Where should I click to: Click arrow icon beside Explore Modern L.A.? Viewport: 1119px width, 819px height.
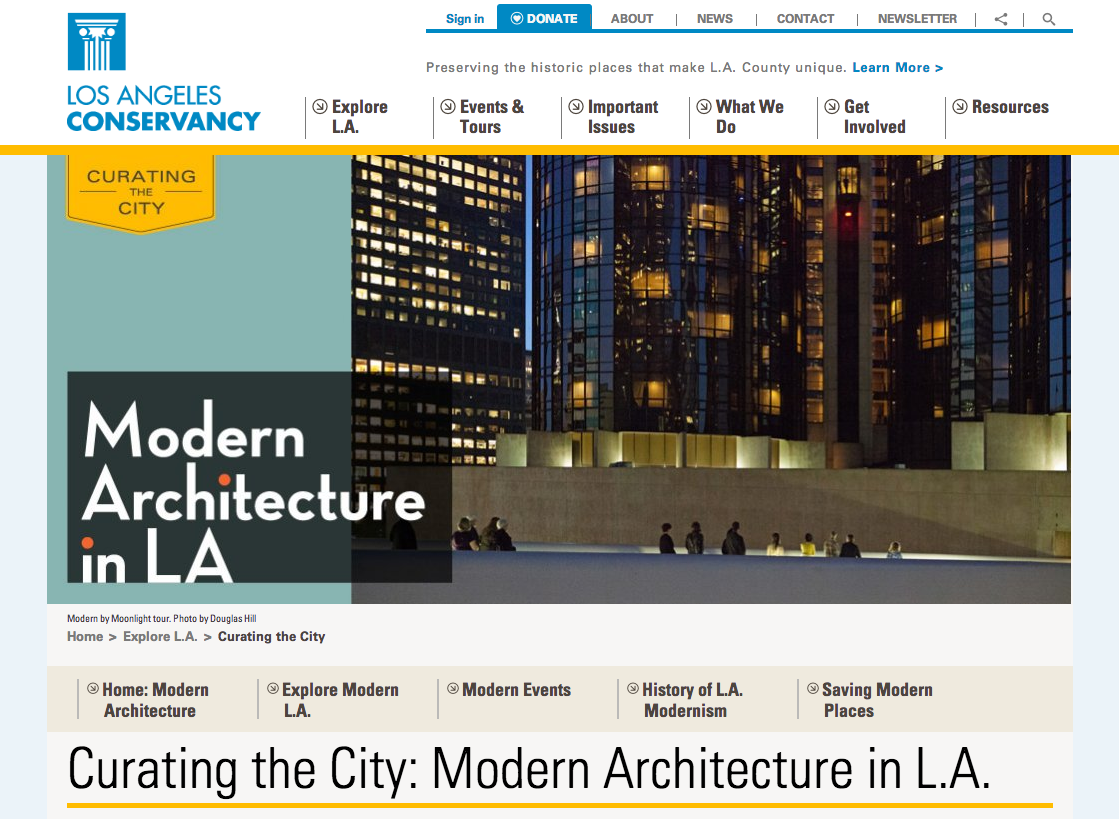pyautogui.click(x=273, y=688)
